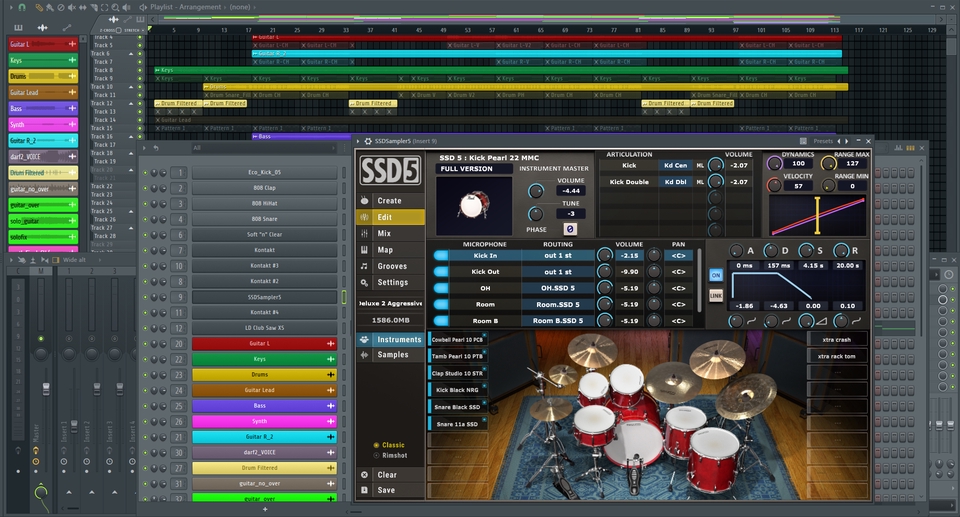Open the Kontakt #3 channel button
The height and width of the screenshot is (517, 960).
(264, 266)
